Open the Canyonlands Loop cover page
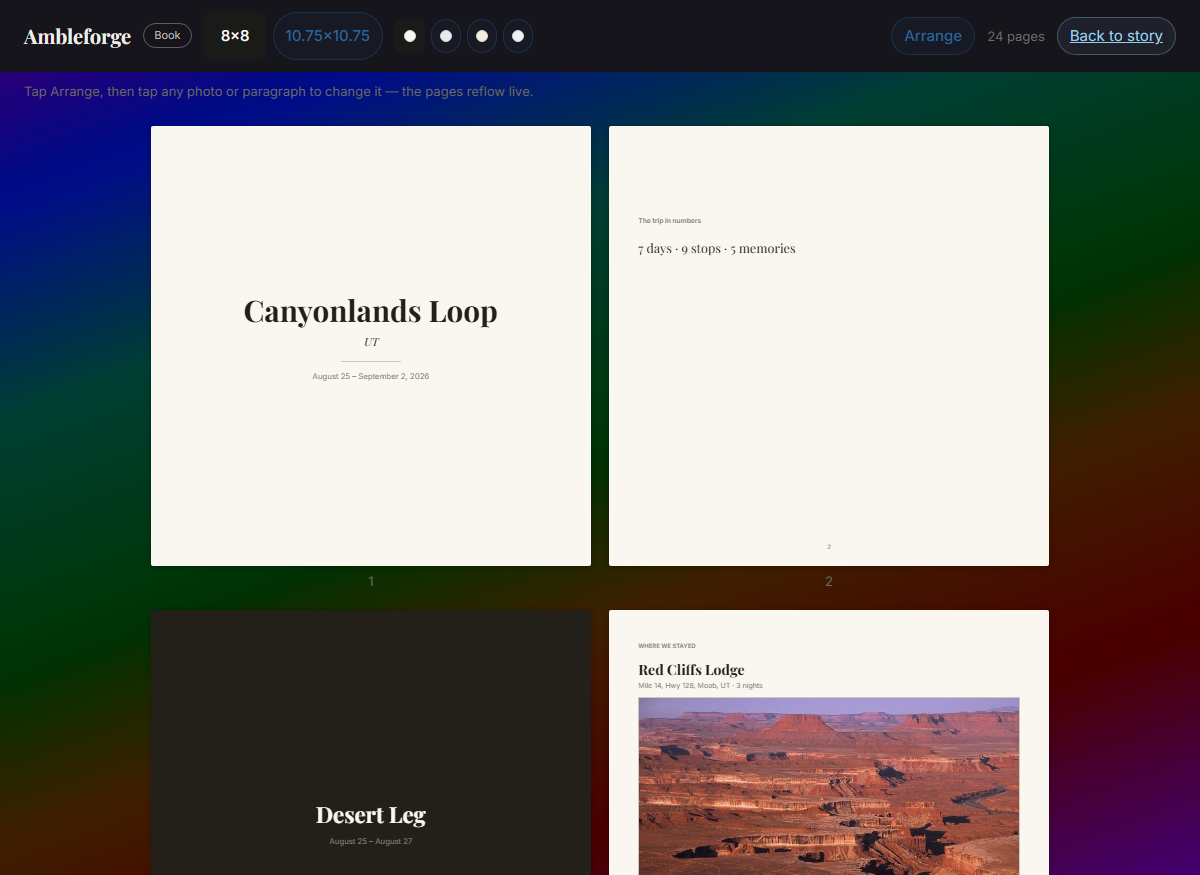The height and width of the screenshot is (875, 1200). (x=371, y=346)
